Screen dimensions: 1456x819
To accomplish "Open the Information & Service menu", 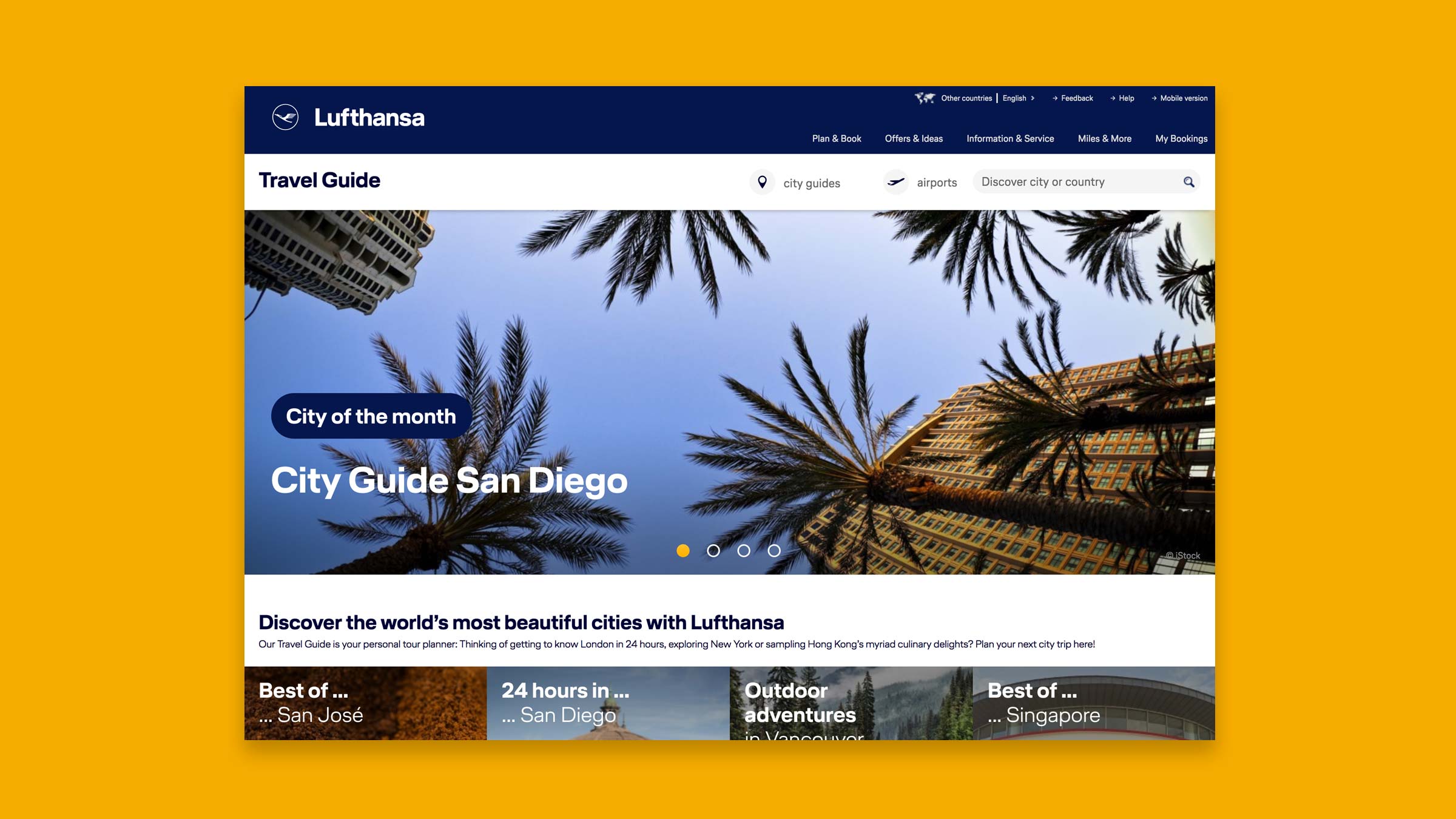I will coord(1010,139).
